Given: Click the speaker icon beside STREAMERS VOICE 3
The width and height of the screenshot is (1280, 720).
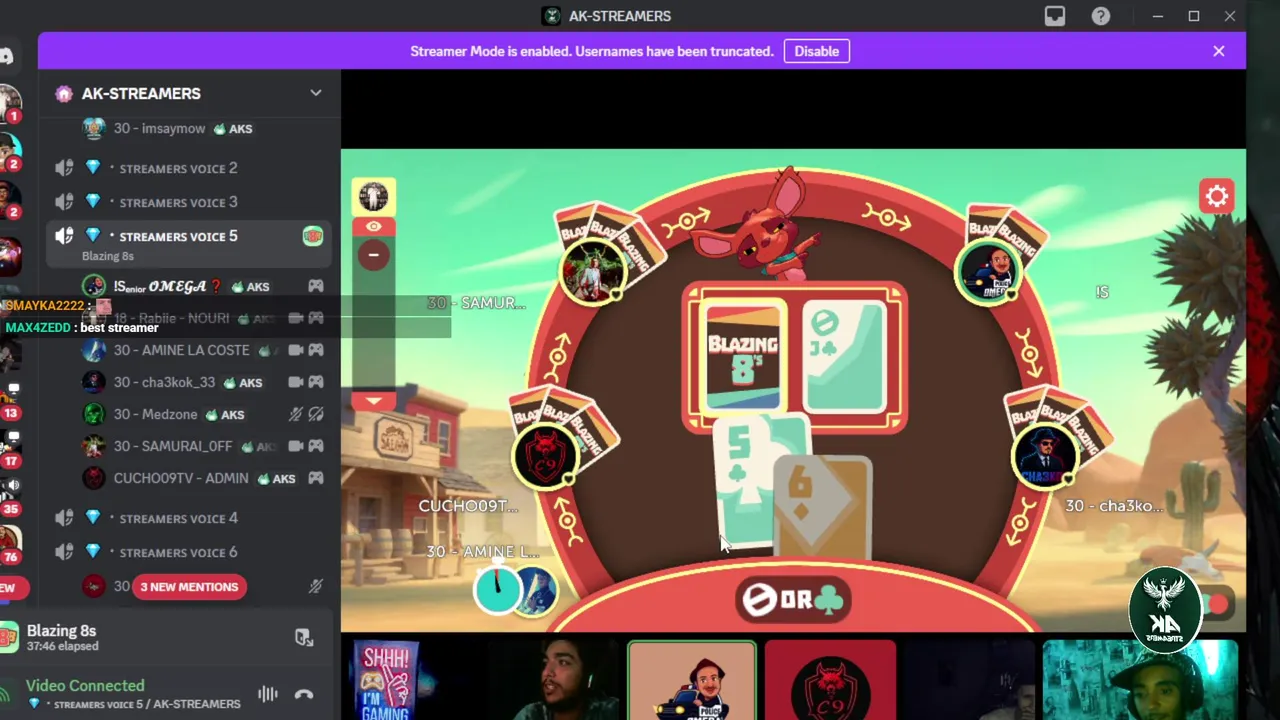Looking at the screenshot, I should pyautogui.click(x=64, y=202).
